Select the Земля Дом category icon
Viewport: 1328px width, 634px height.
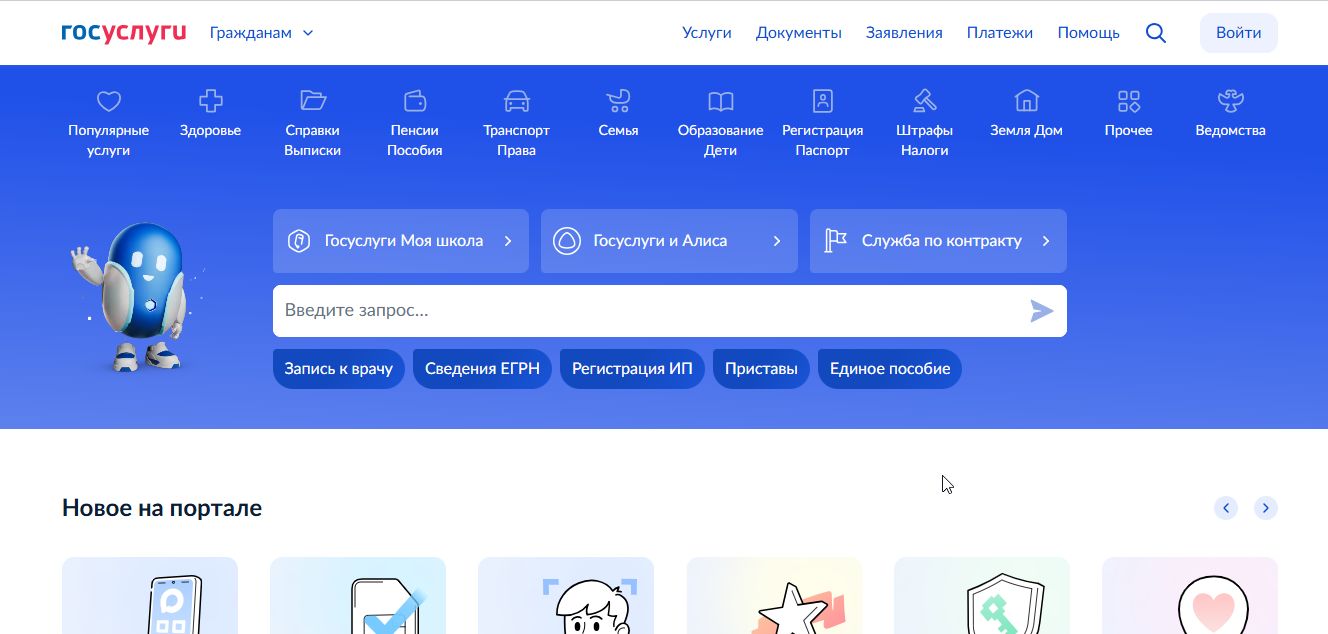click(x=1026, y=101)
